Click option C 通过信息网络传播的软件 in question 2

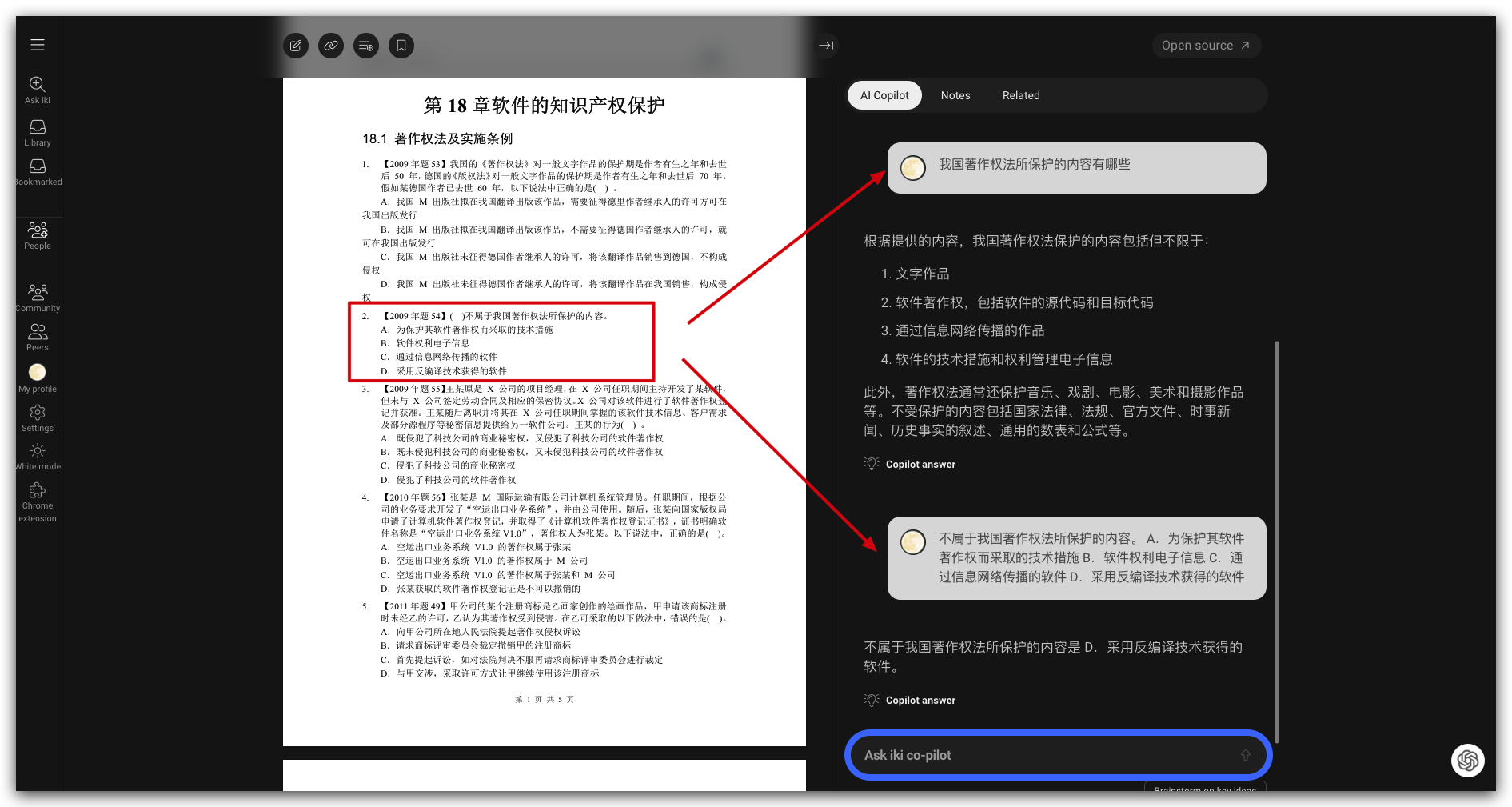[x=439, y=357]
